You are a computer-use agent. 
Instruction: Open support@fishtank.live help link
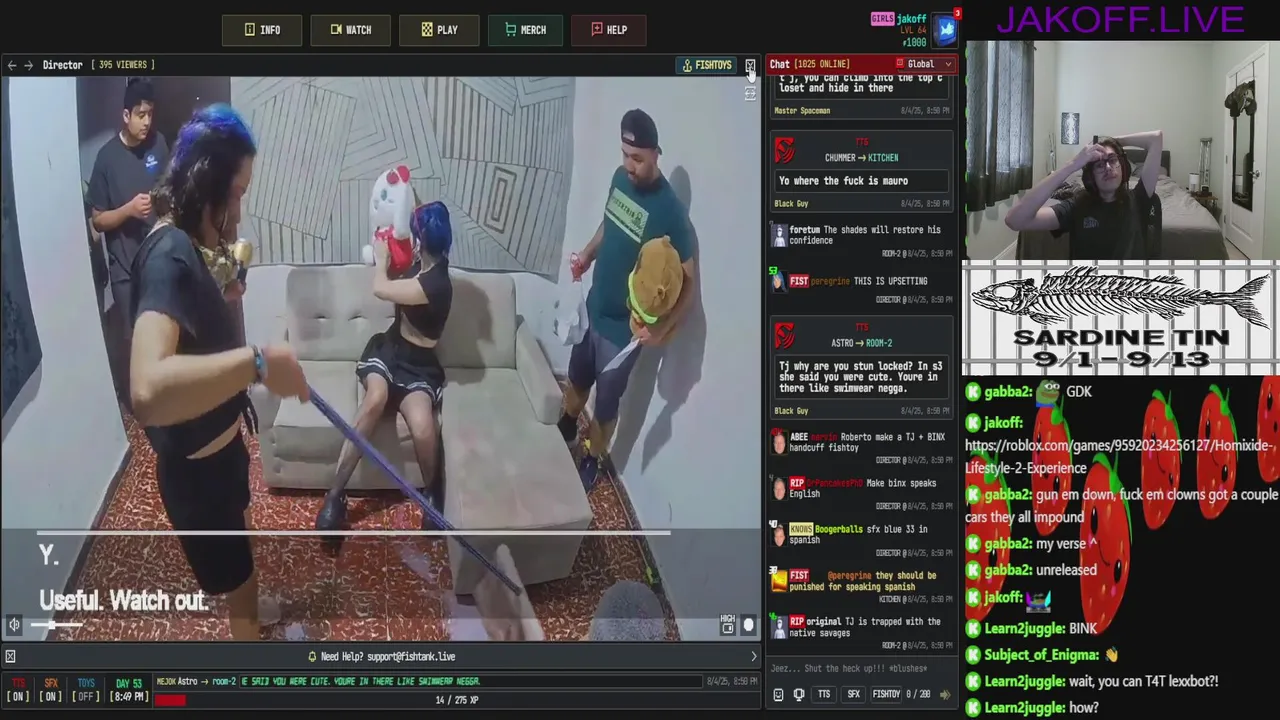[411, 657]
